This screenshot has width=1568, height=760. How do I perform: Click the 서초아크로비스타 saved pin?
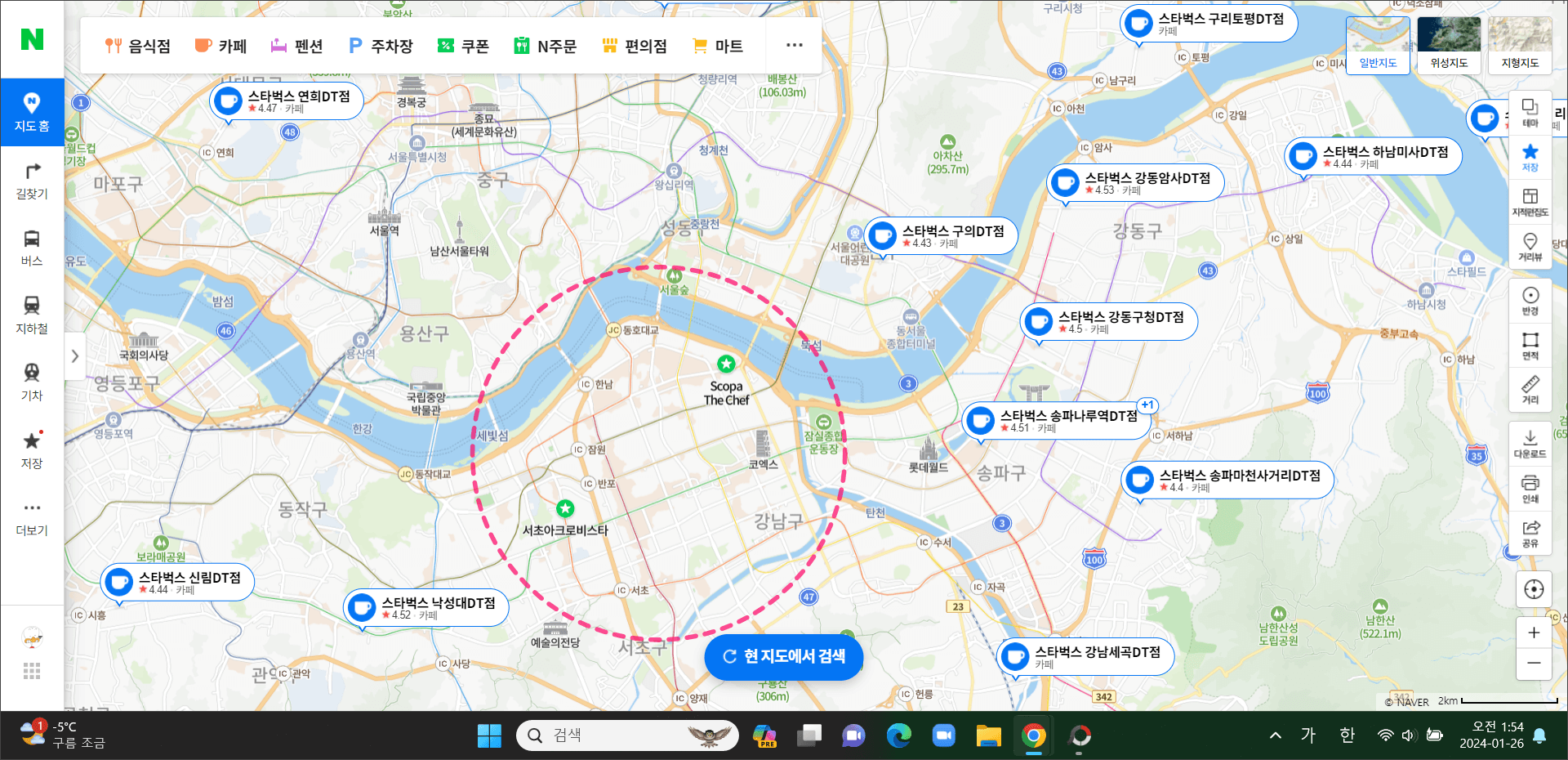pos(565,509)
